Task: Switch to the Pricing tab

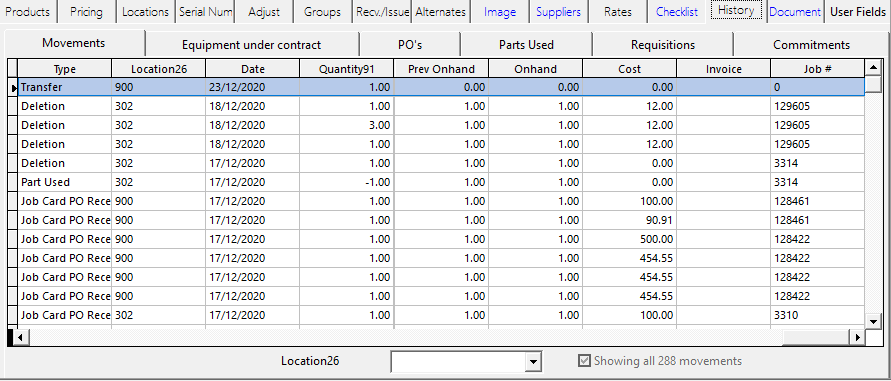Action: [86, 12]
